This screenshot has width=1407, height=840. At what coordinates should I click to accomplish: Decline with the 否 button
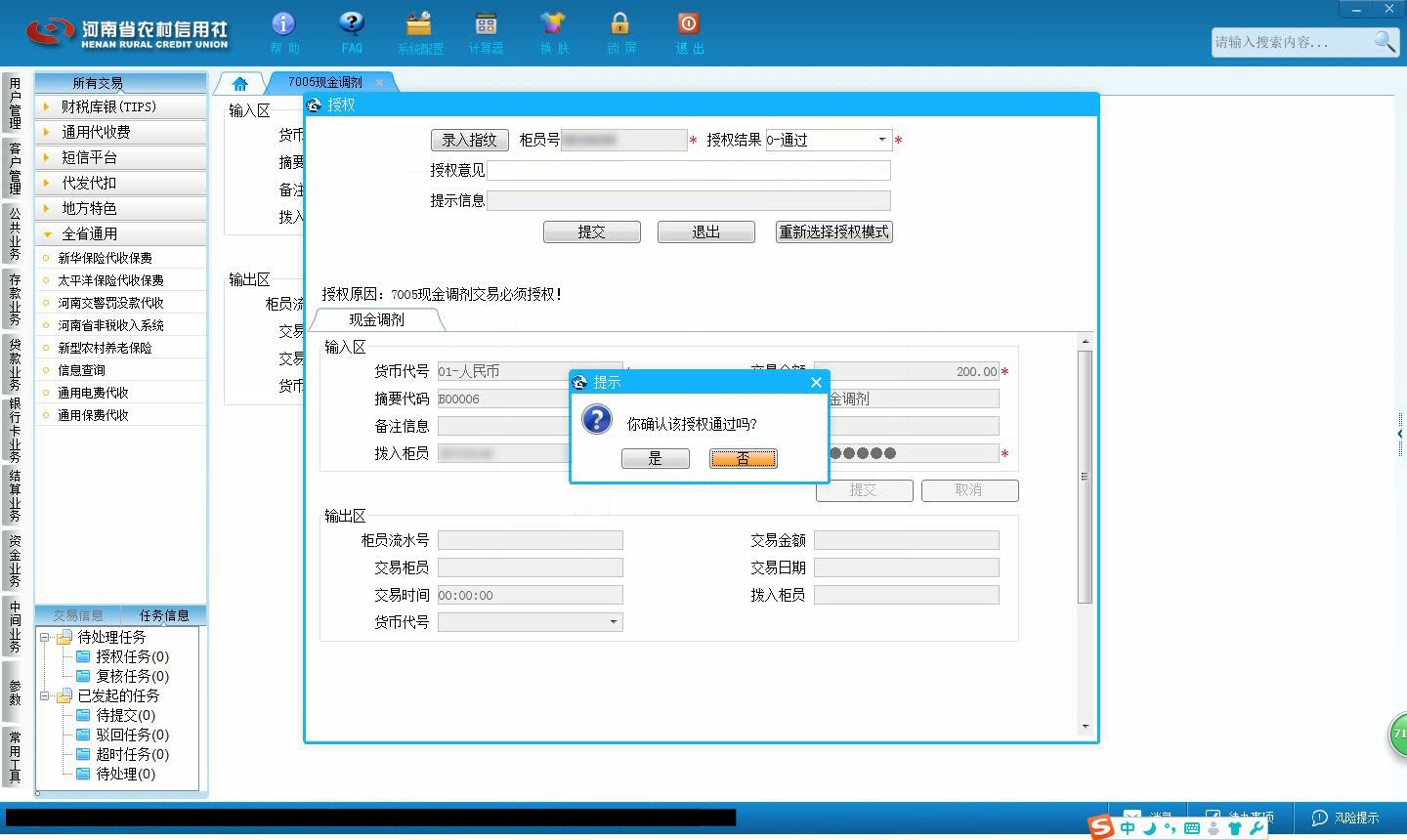(x=743, y=458)
